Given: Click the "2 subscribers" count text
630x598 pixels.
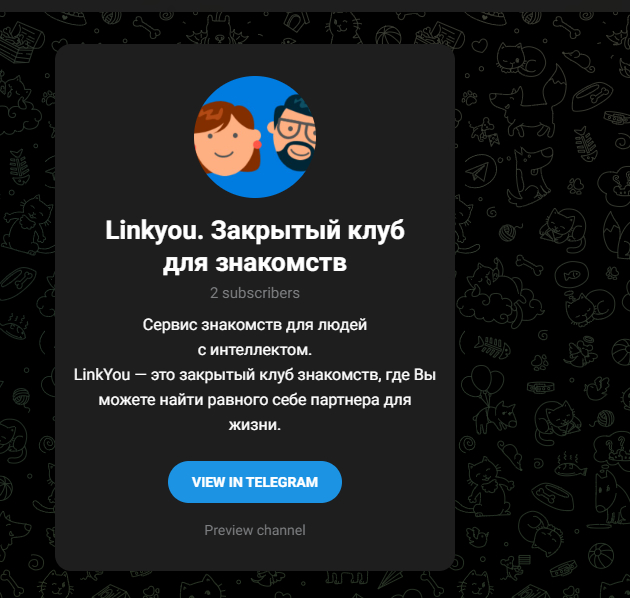Looking at the screenshot, I should (x=255, y=293).
